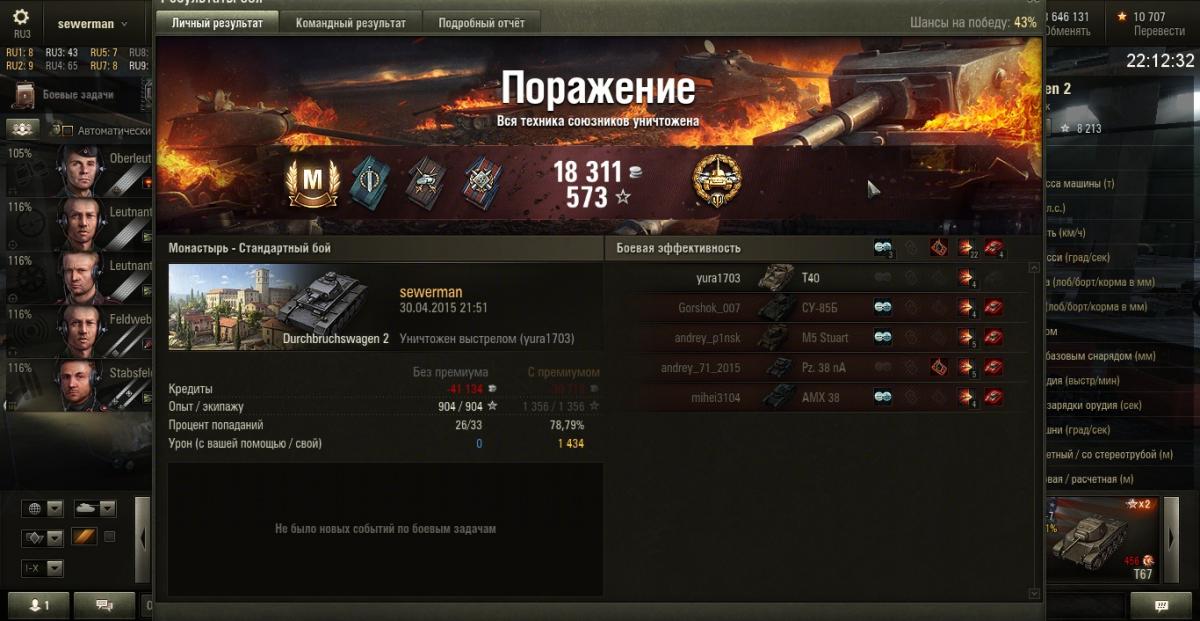Open the I-X tier filter dropdown

[43, 568]
